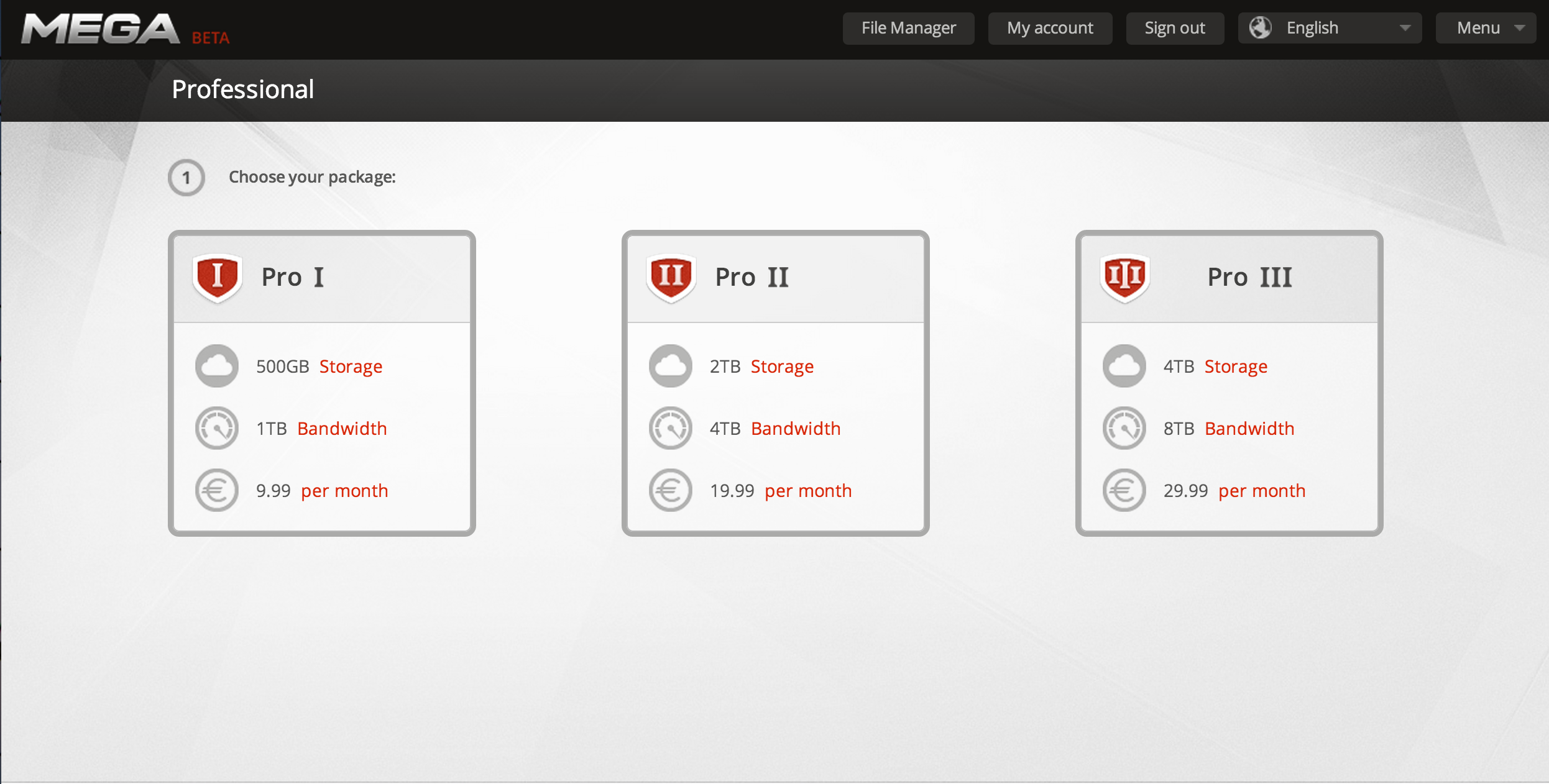This screenshot has height=784, width=1549.
Task: Click the File Manager button
Action: (907, 28)
